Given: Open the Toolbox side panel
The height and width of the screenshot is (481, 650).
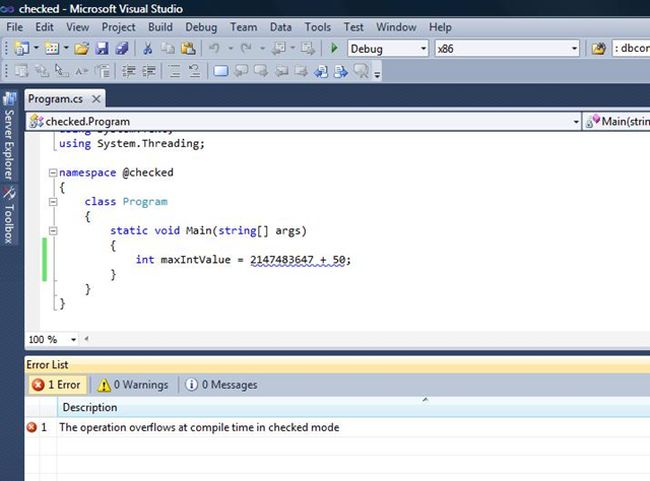Looking at the screenshot, I should tap(9, 215).
